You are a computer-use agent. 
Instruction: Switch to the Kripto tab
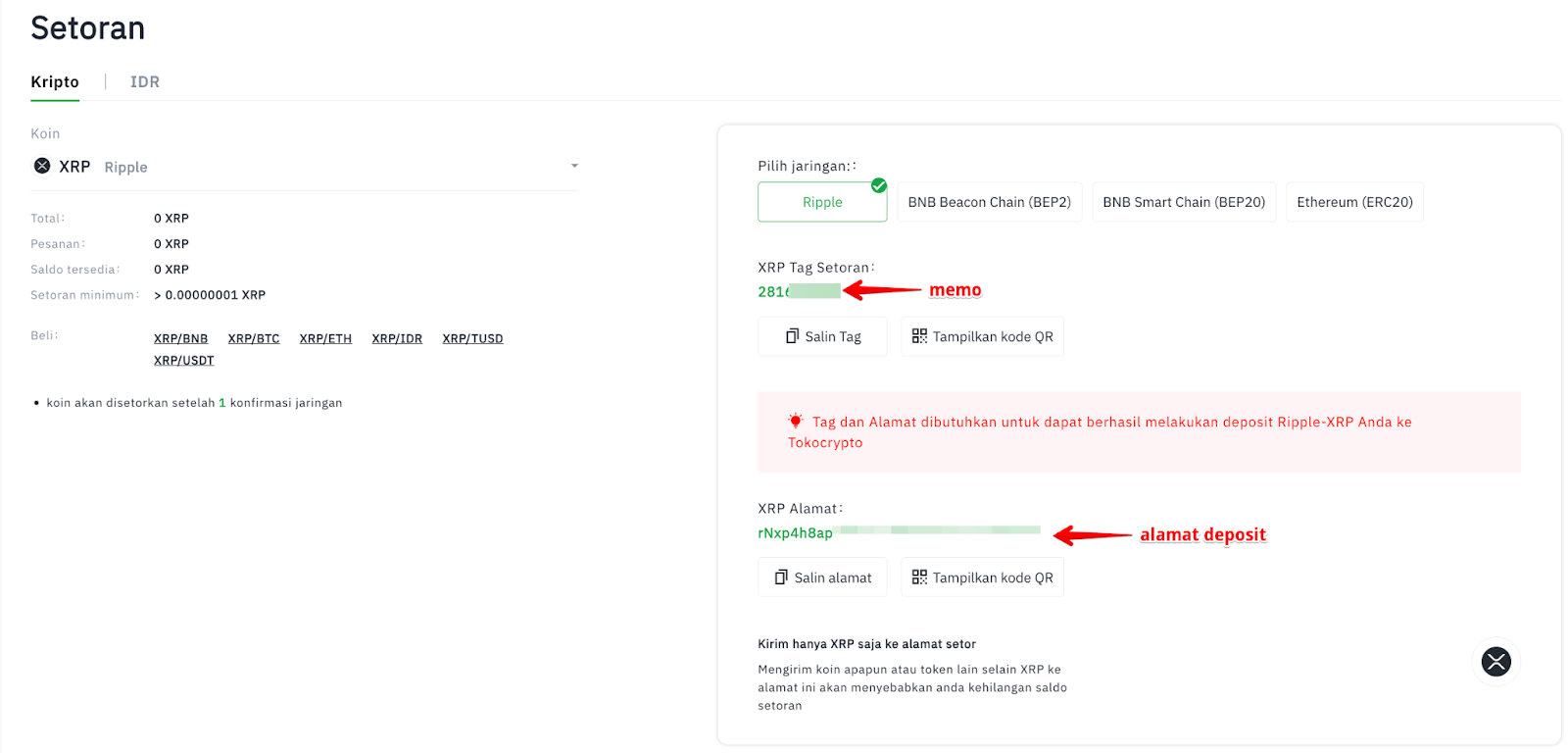[55, 81]
